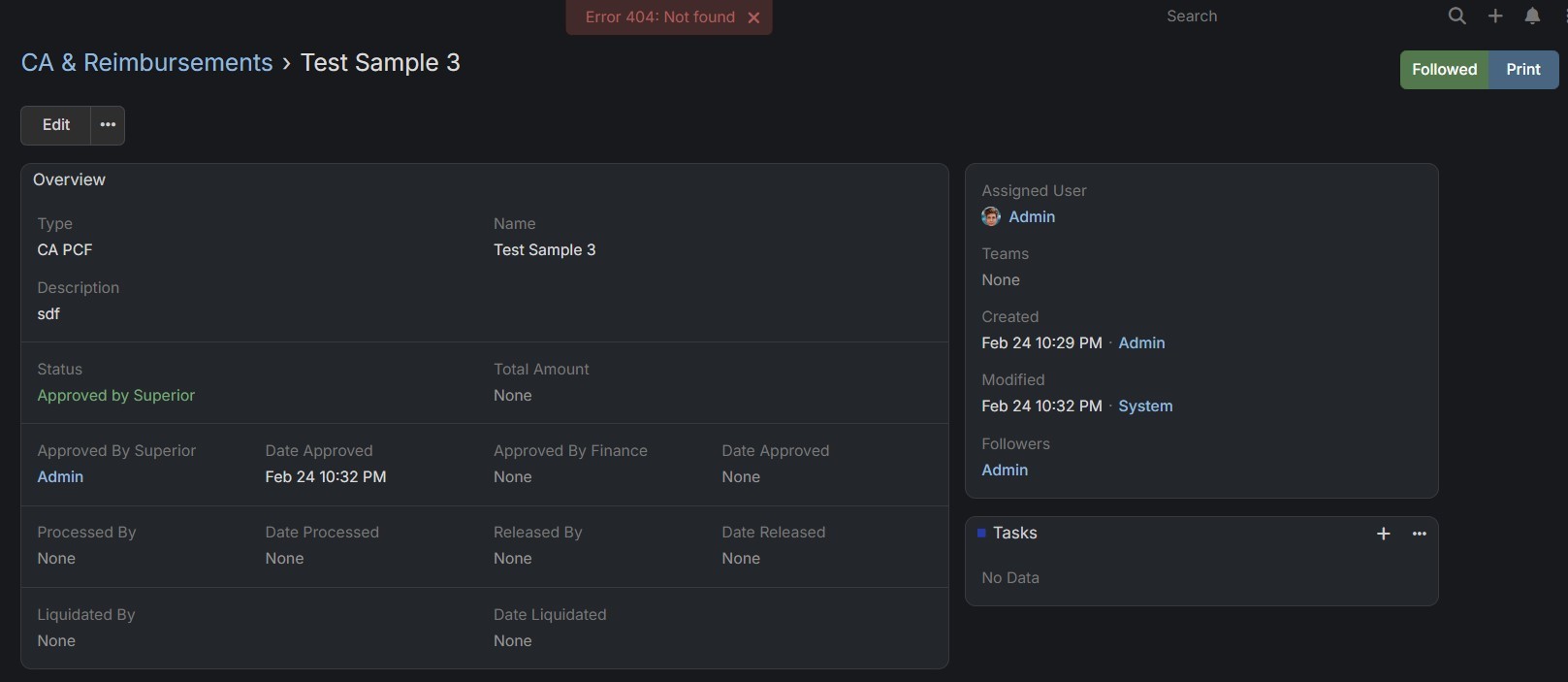Add a new task with plus icon
Image resolution: width=1568 pixels, height=682 pixels.
[1384, 534]
